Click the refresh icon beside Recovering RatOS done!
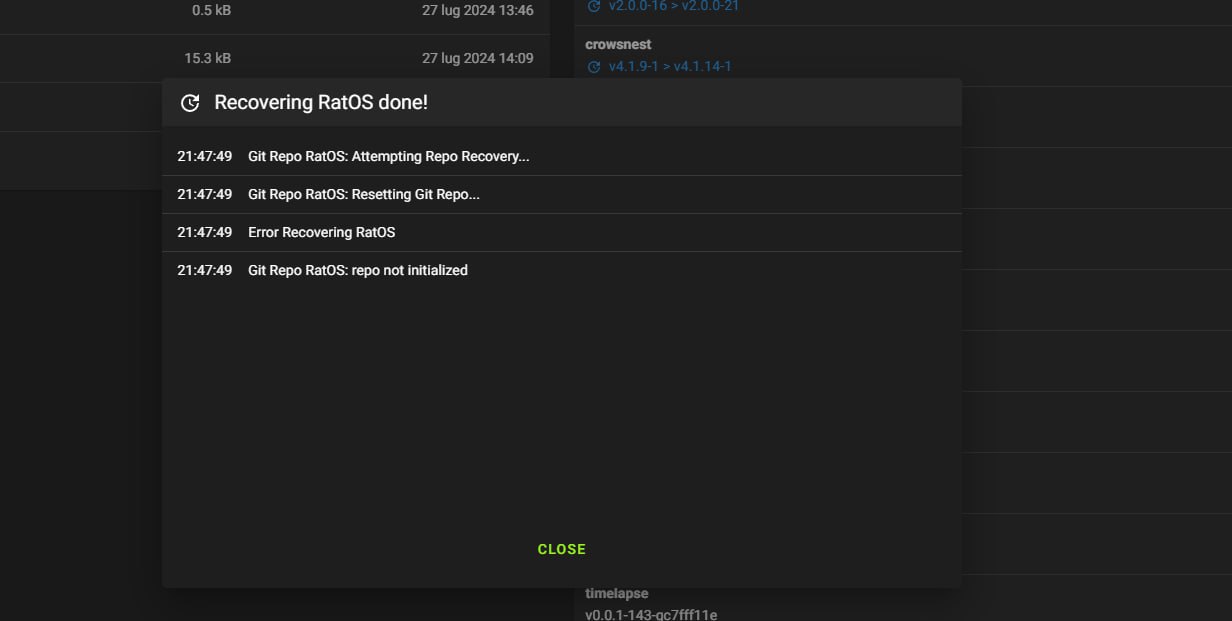This screenshot has width=1232, height=621. click(x=190, y=103)
